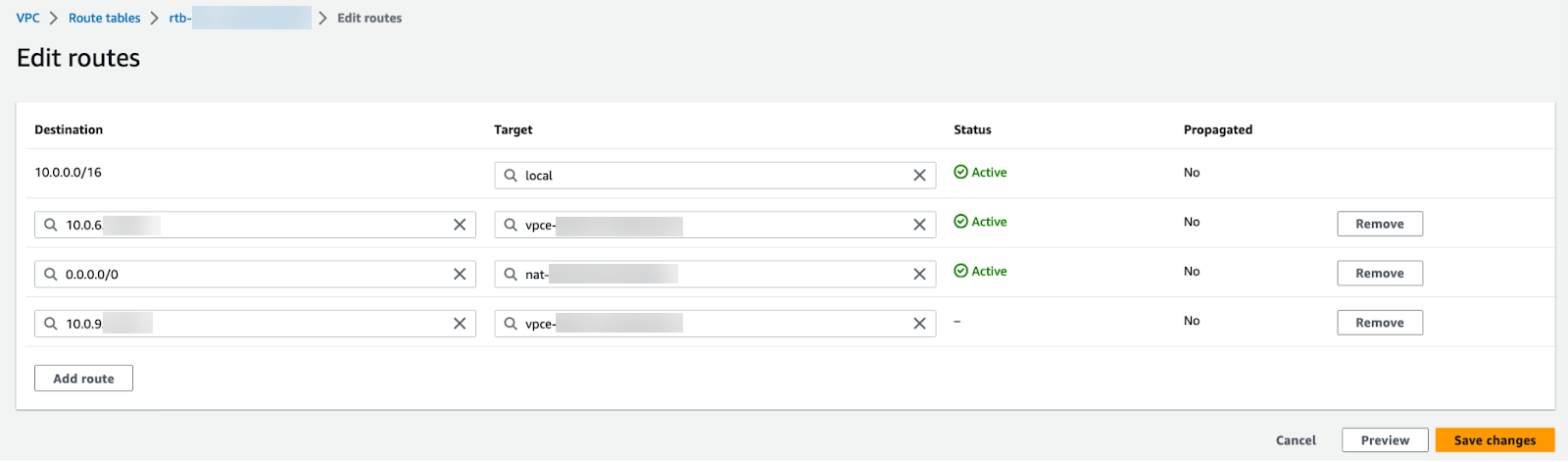Remove the 10.0.6 route
Viewport: 1568px width, 462px height.
(1379, 225)
